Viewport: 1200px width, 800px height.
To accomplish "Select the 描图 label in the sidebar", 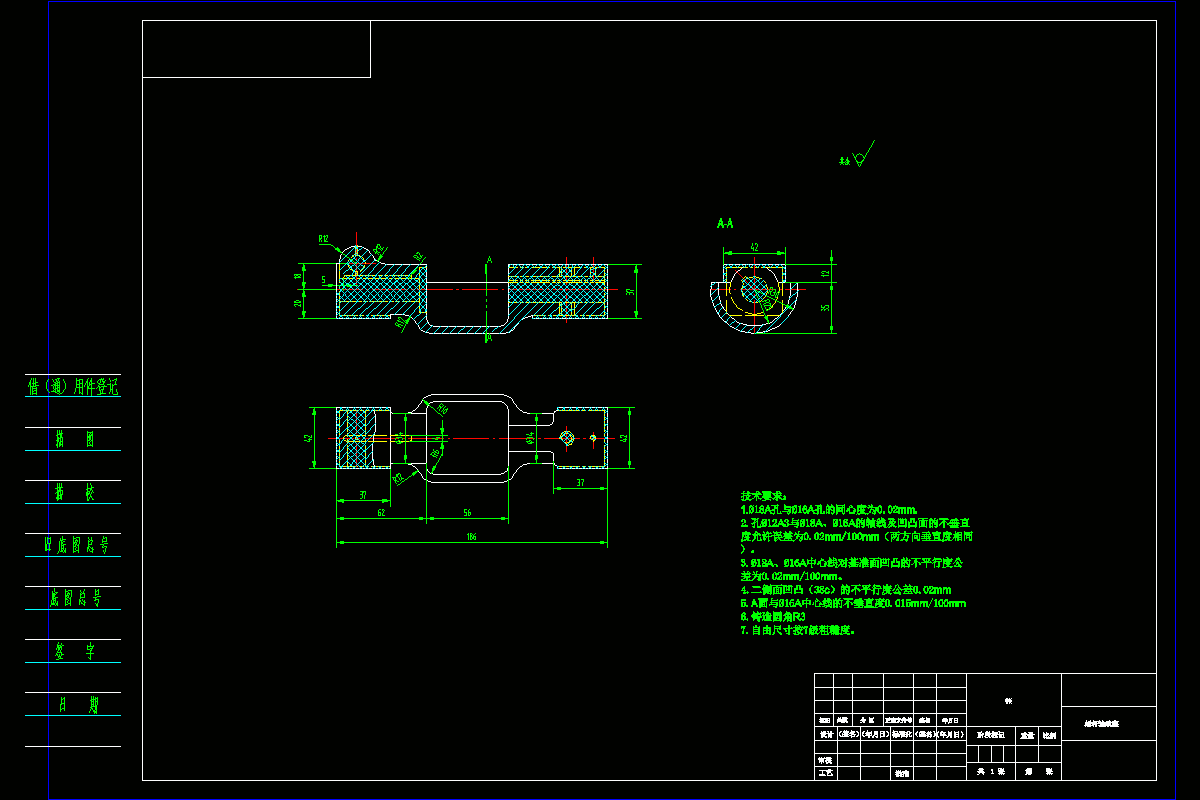I will [74, 439].
